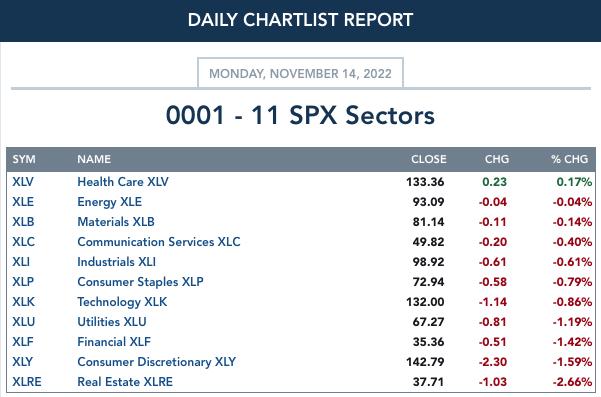
Task: Open Technology XLK name link
Action: pos(122,302)
